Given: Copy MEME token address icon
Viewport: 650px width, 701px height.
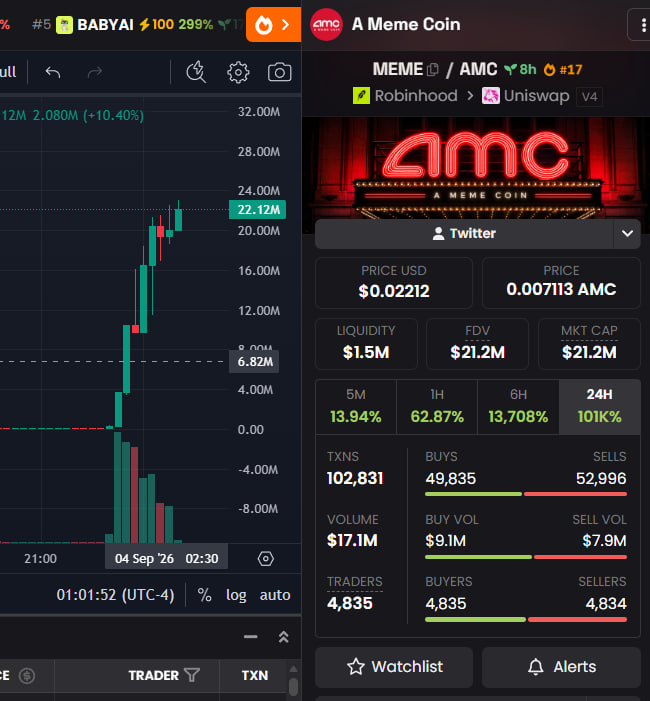Looking at the screenshot, I should tap(433, 70).
